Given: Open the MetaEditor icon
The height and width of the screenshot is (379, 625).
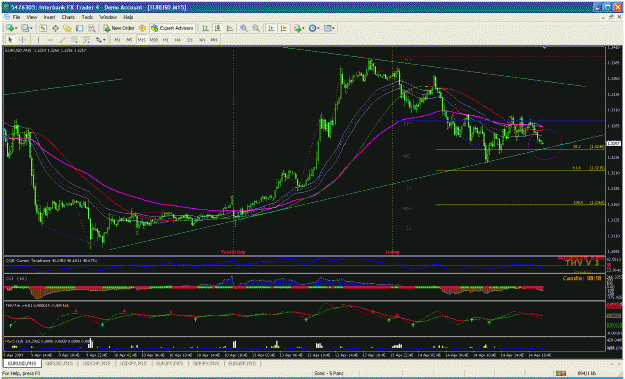Looking at the screenshot, I should (142, 28).
